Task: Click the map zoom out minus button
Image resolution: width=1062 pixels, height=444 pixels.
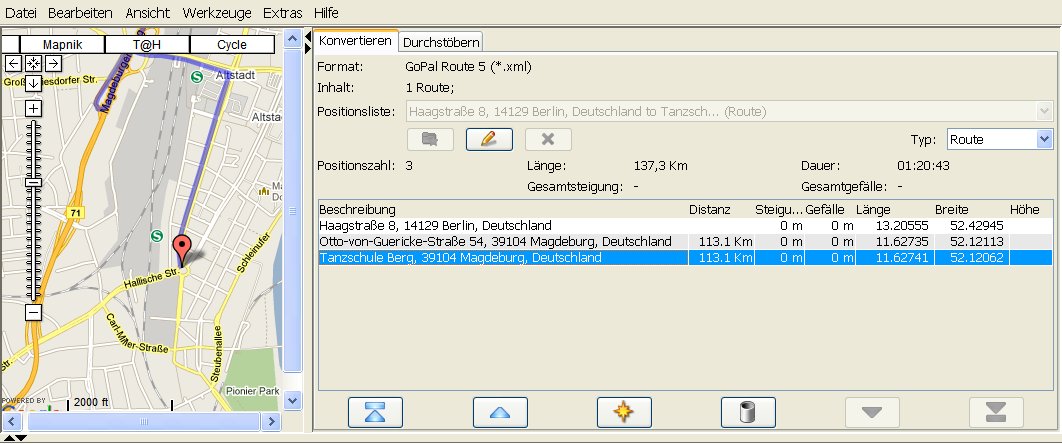Action: pos(33,313)
